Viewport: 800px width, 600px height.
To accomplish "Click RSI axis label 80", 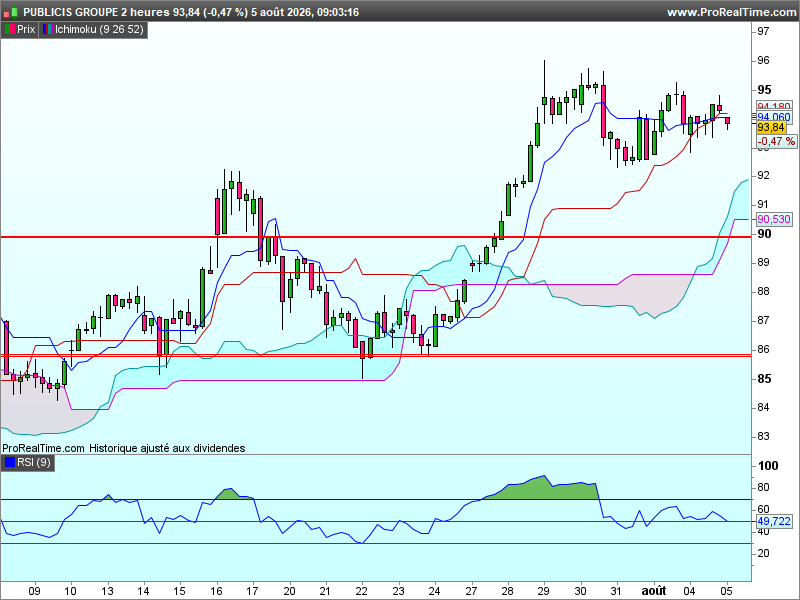I will [763, 487].
